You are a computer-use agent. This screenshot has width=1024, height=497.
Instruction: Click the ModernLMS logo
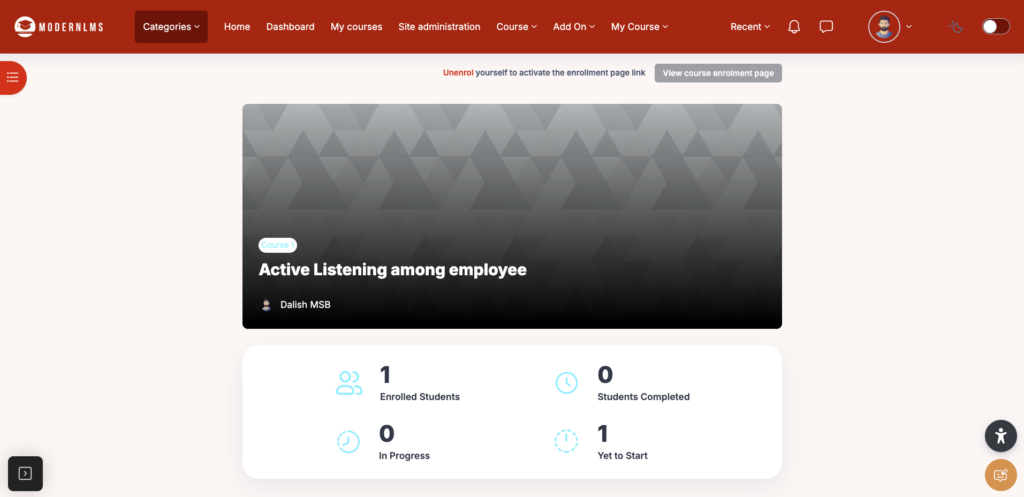click(x=59, y=27)
